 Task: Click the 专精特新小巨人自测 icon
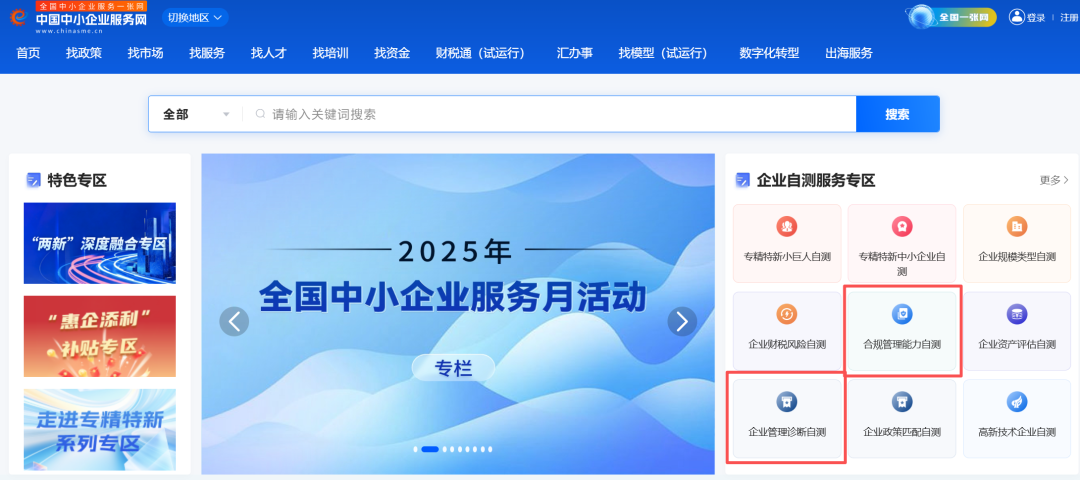pyautogui.click(x=788, y=227)
